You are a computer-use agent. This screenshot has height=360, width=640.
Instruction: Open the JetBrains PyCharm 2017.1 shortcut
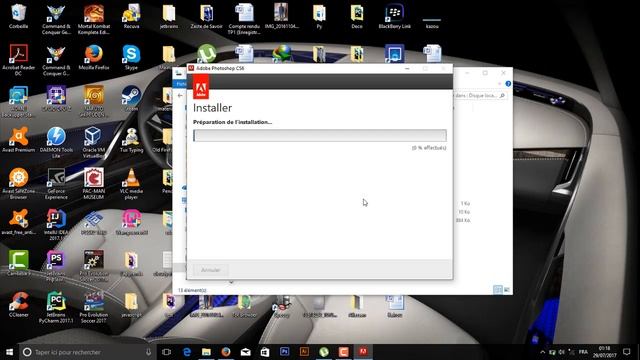click(x=56, y=307)
